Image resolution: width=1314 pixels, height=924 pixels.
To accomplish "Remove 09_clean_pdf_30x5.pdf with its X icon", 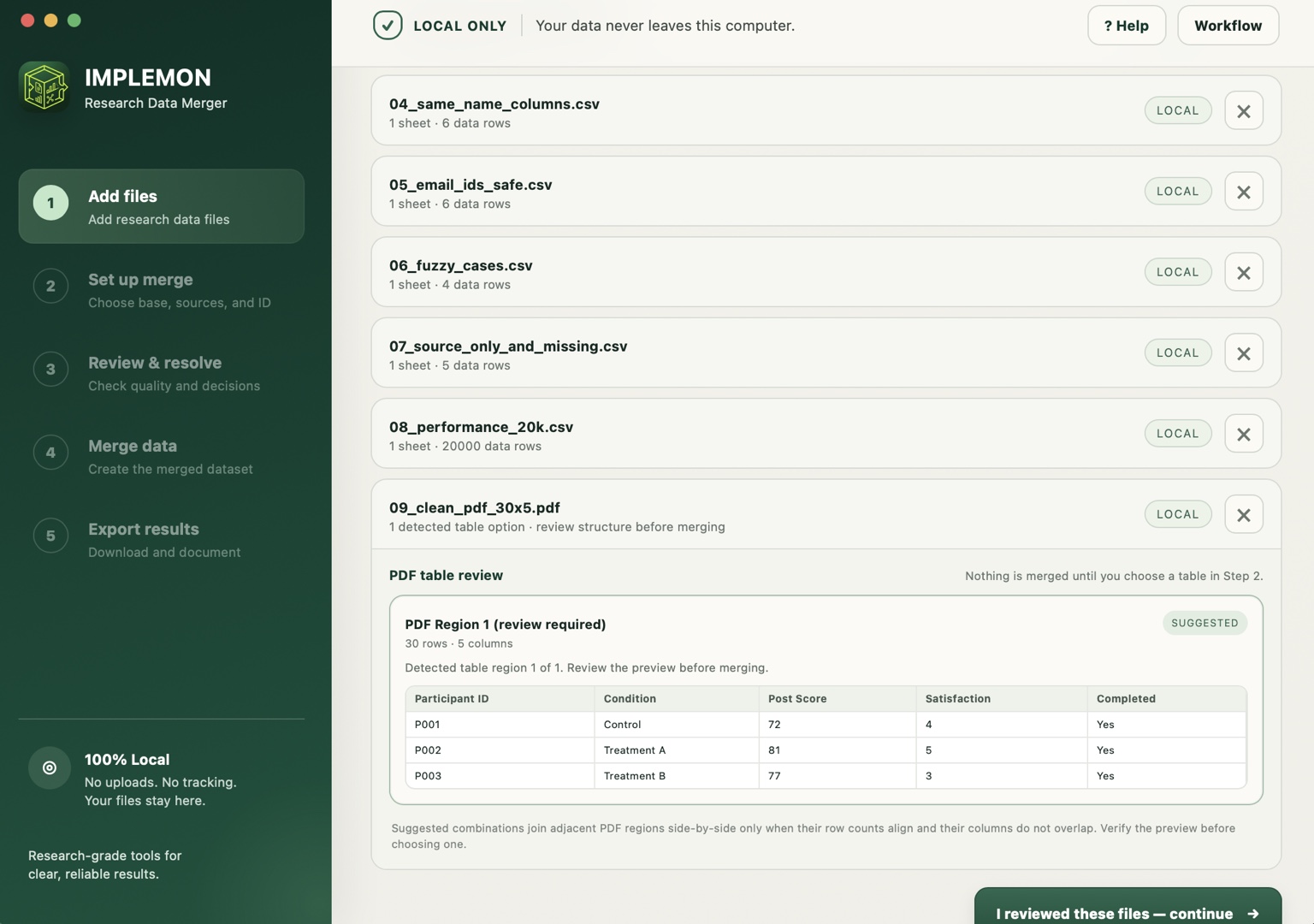I will pyautogui.click(x=1244, y=514).
